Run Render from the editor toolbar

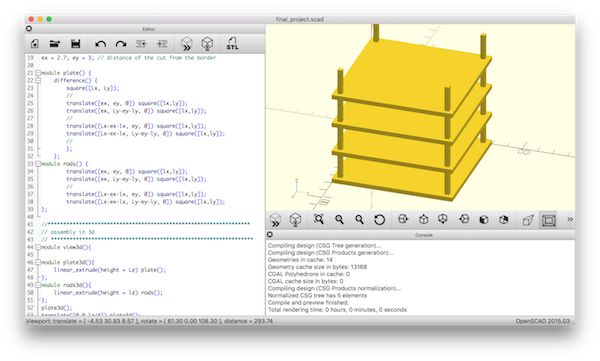click(207, 44)
